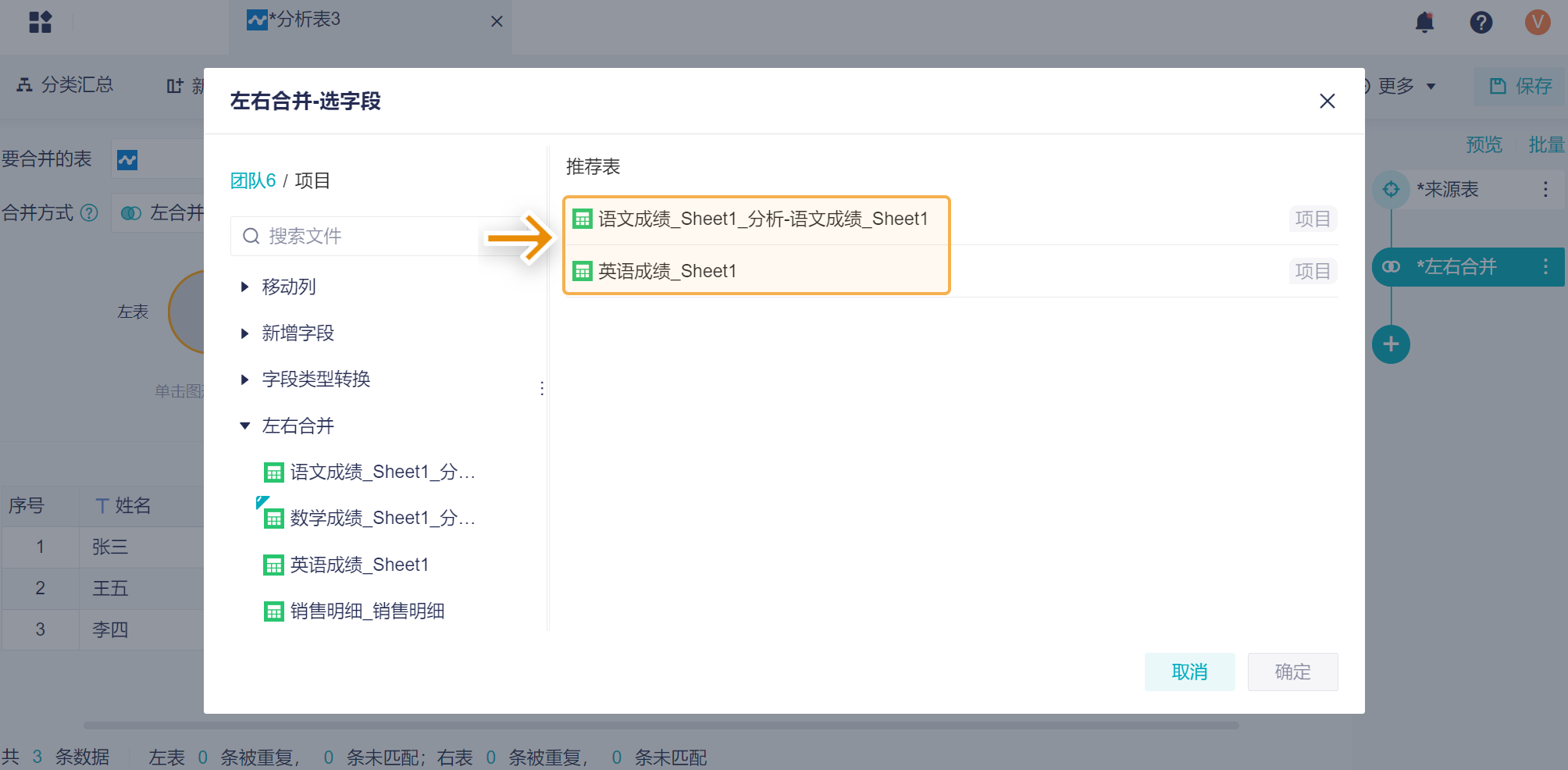1568x770 pixels.
Task: Select 销售明细_销售明细 in the folder tree
Action: (x=355, y=611)
